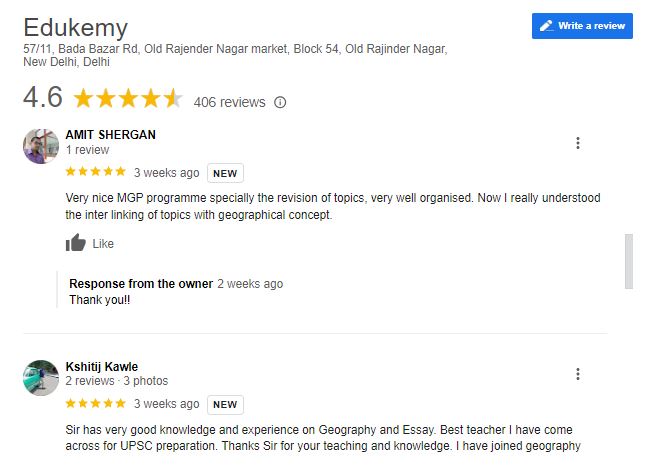Open three-dot menu for Kshitij Kawle's review

pos(578,374)
